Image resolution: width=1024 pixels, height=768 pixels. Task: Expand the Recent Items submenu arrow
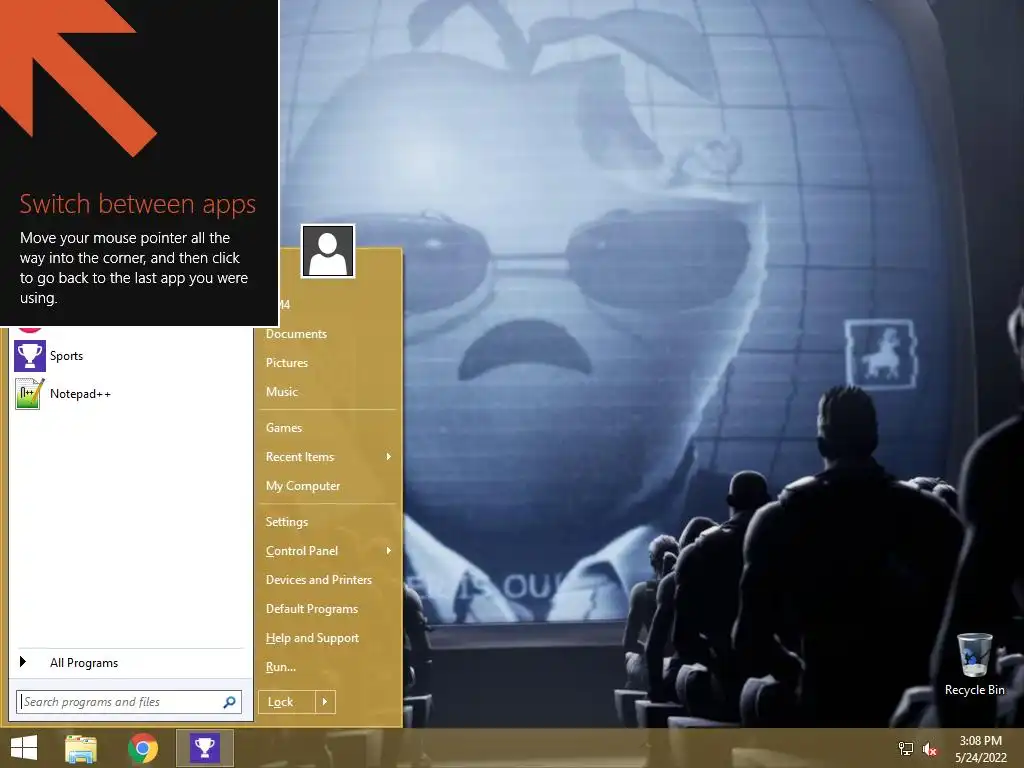pos(389,456)
